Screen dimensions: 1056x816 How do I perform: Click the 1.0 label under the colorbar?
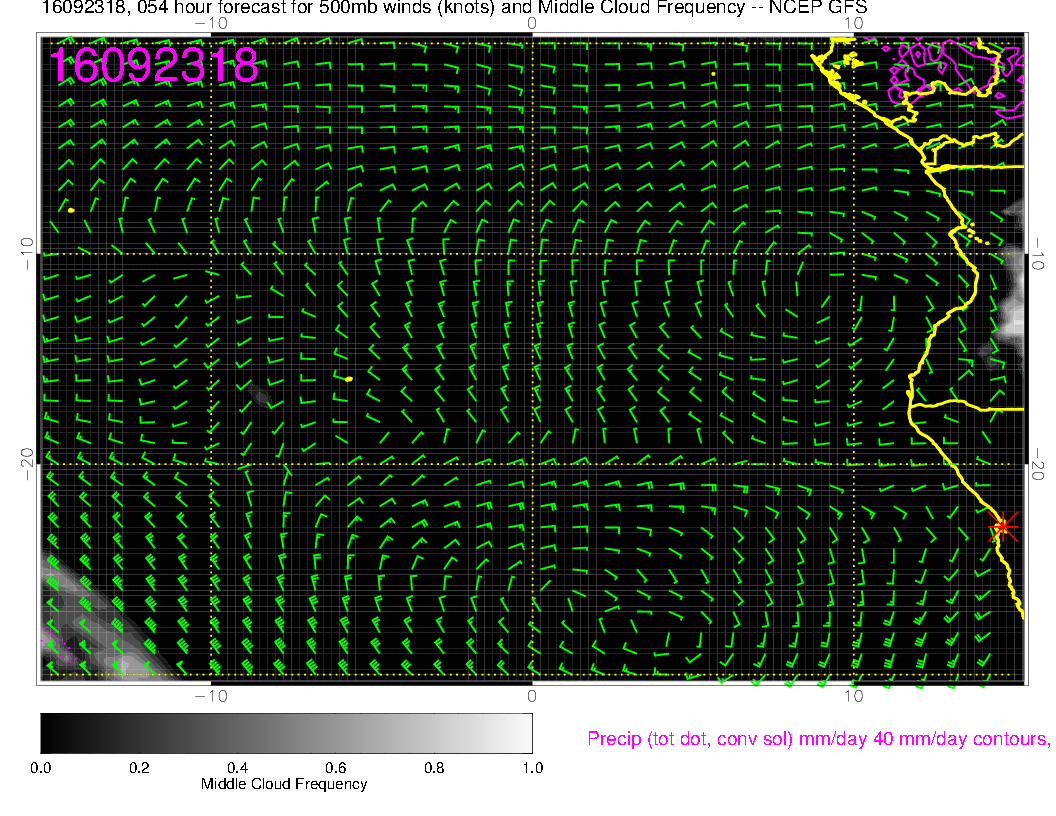coord(531,768)
